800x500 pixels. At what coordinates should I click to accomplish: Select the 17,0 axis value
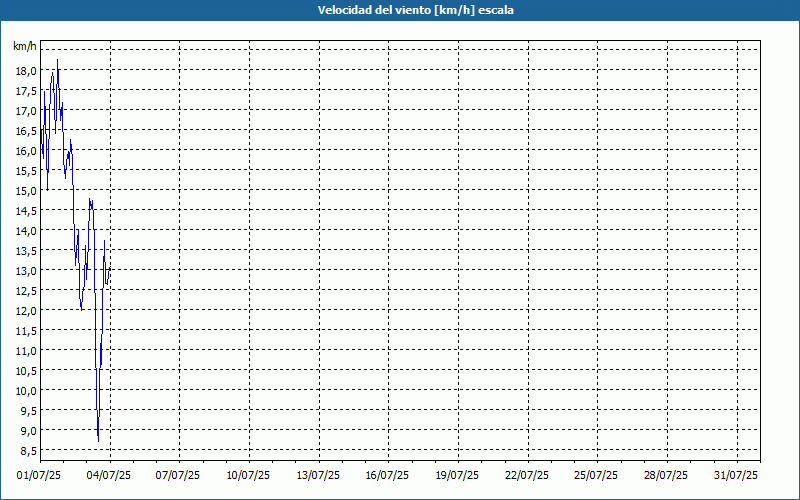[26, 111]
